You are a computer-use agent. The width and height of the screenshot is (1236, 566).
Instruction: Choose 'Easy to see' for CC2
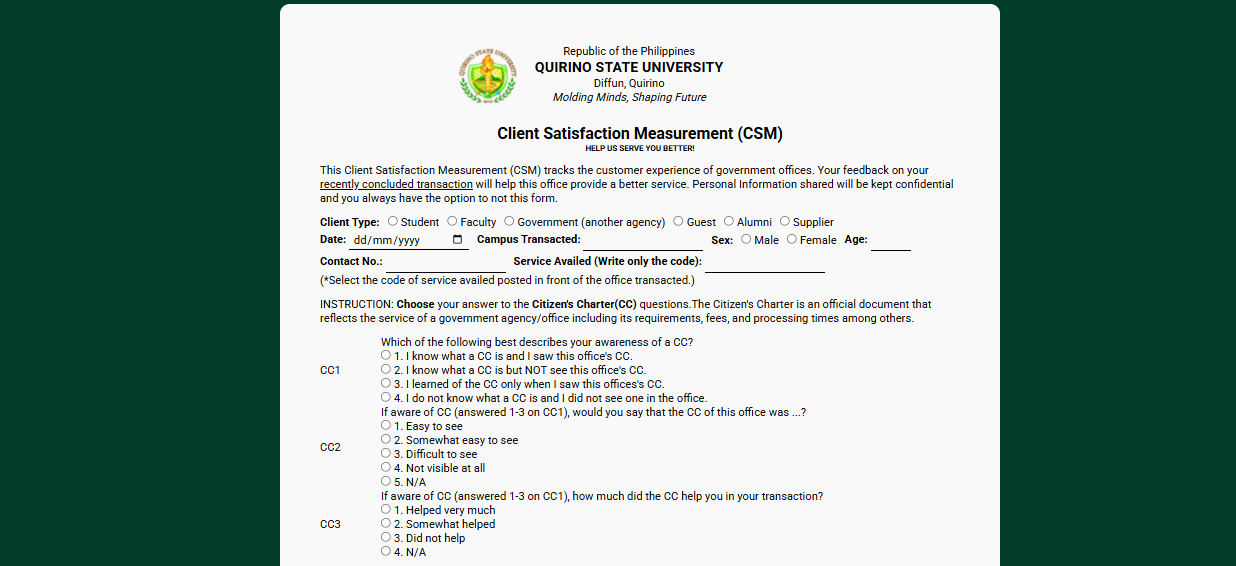pos(386,425)
